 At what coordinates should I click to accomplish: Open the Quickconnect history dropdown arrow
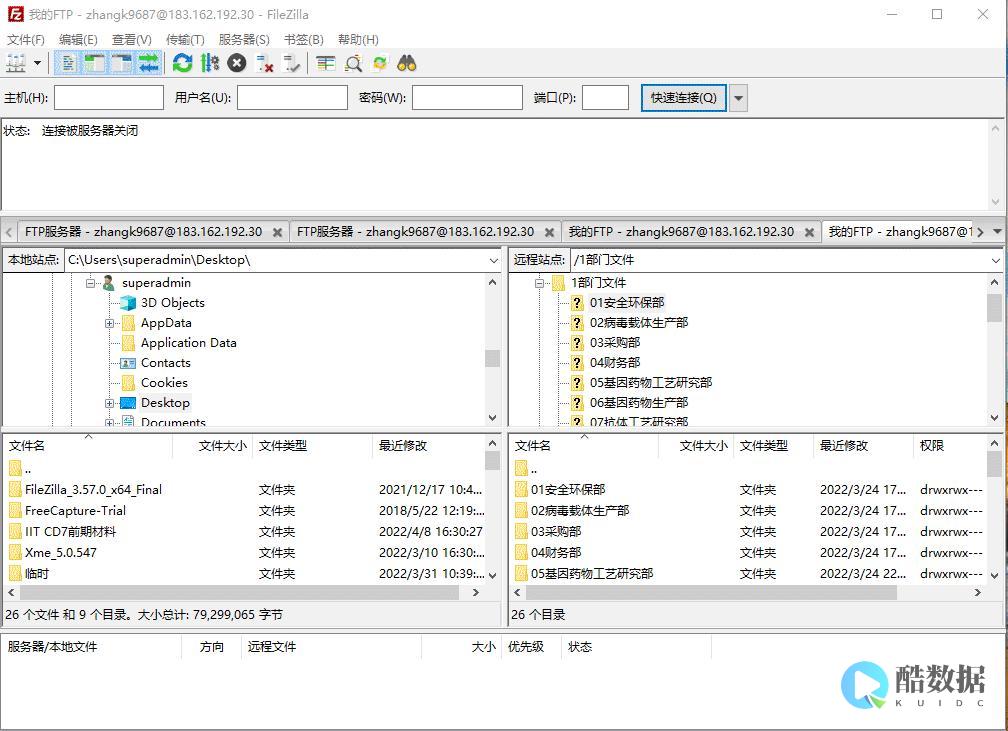tap(739, 98)
